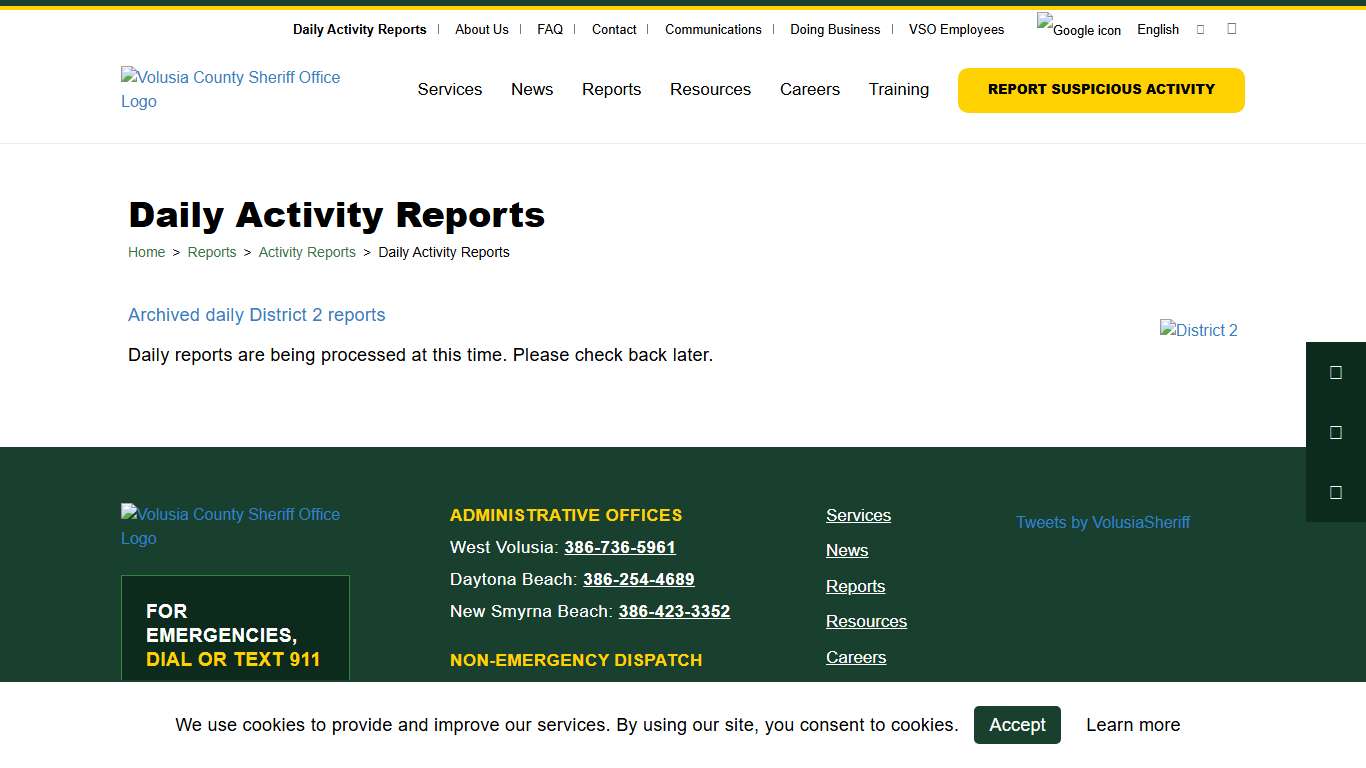Accept the cookies notice

tap(1017, 725)
